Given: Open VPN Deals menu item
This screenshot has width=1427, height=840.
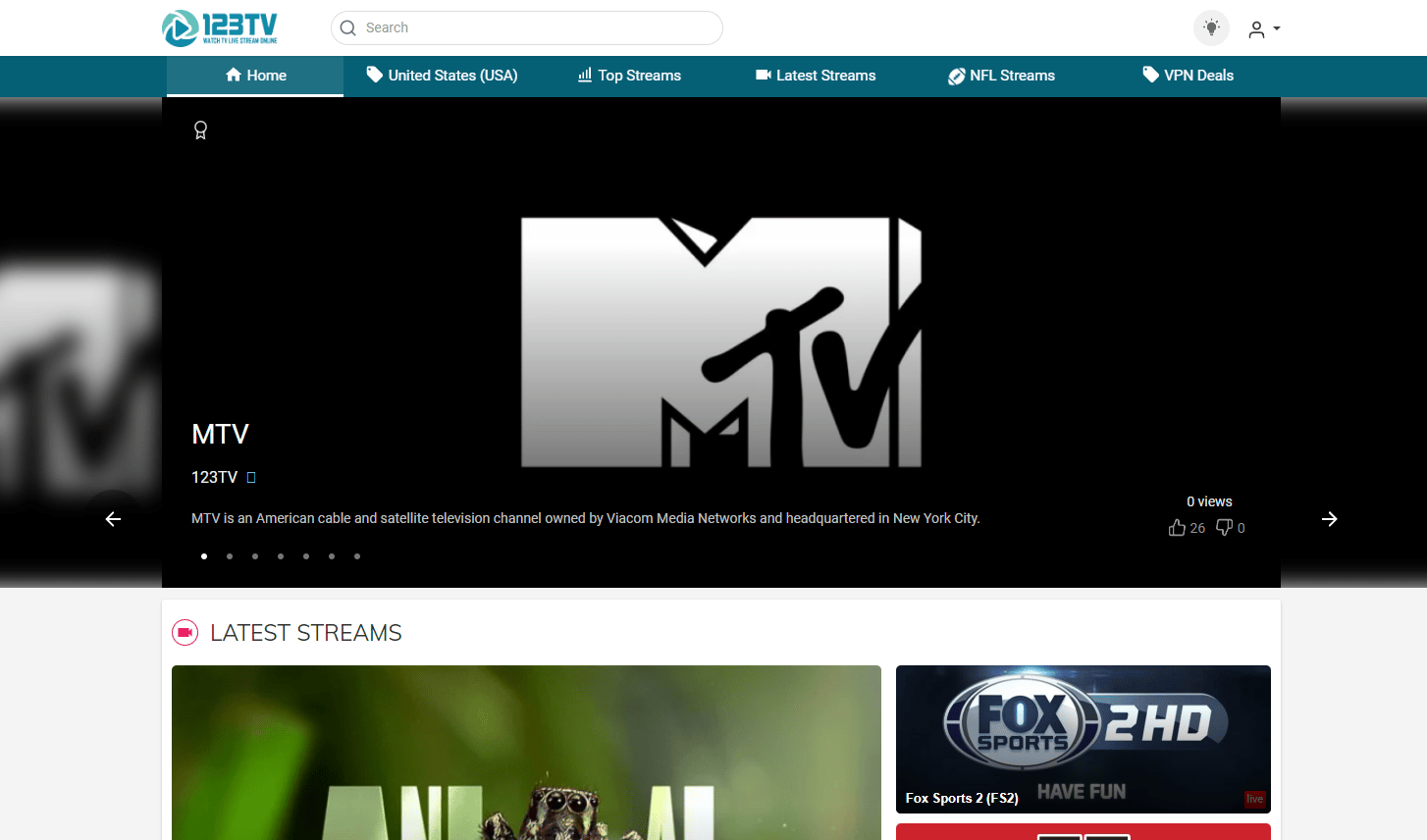Looking at the screenshot, I should click(x=1188, y=76).
